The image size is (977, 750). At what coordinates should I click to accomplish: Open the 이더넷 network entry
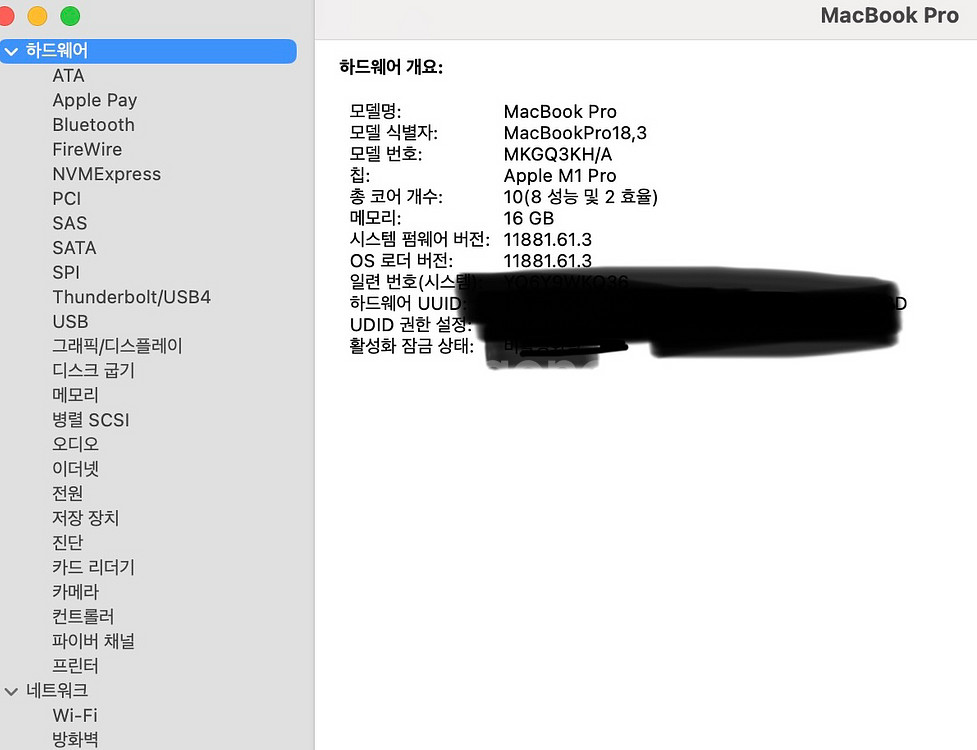75,468
